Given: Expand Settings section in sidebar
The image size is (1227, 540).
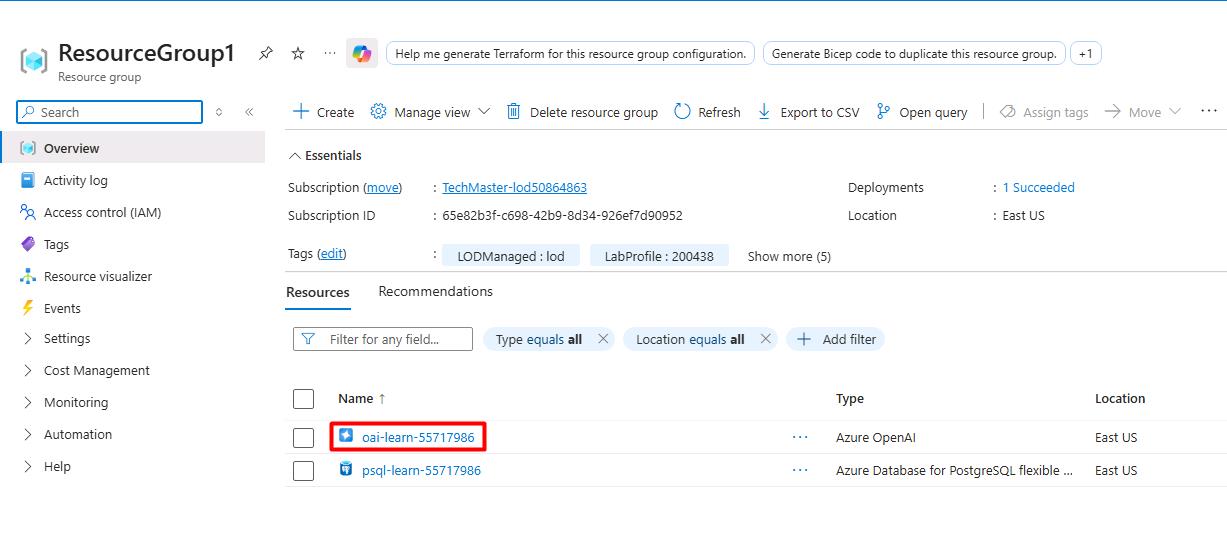Looking at the screenshot, I should 67,339.
